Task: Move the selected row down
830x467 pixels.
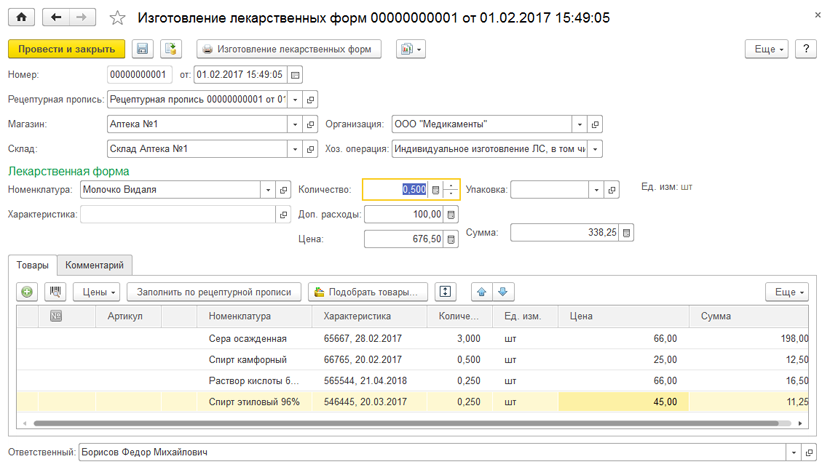Action: [x=504, y=292]
